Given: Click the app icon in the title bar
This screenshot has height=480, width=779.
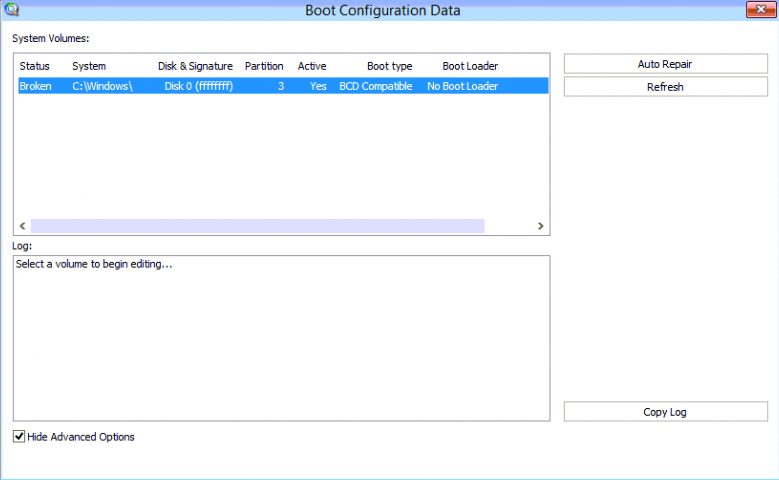Looking at the screenshot, I should tap(12, 10).
